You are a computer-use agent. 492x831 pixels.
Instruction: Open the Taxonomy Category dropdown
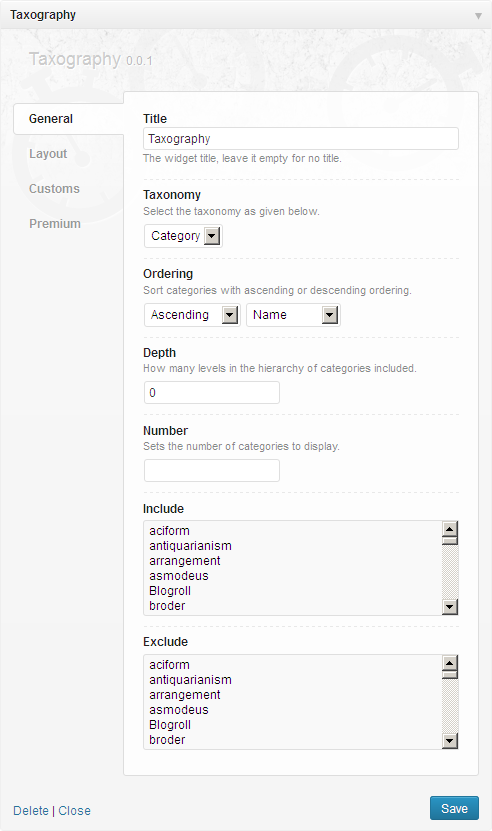click(x=183, y=236)
